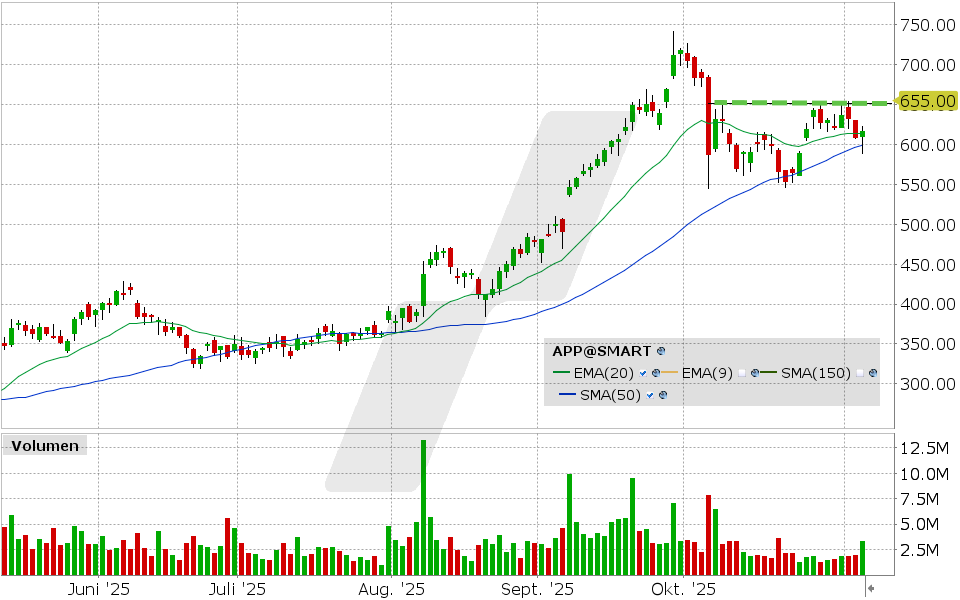Open settings for the EMA(9) indicator
The width and height of the screenshot is (960, 600).
[x=754, y=373]
